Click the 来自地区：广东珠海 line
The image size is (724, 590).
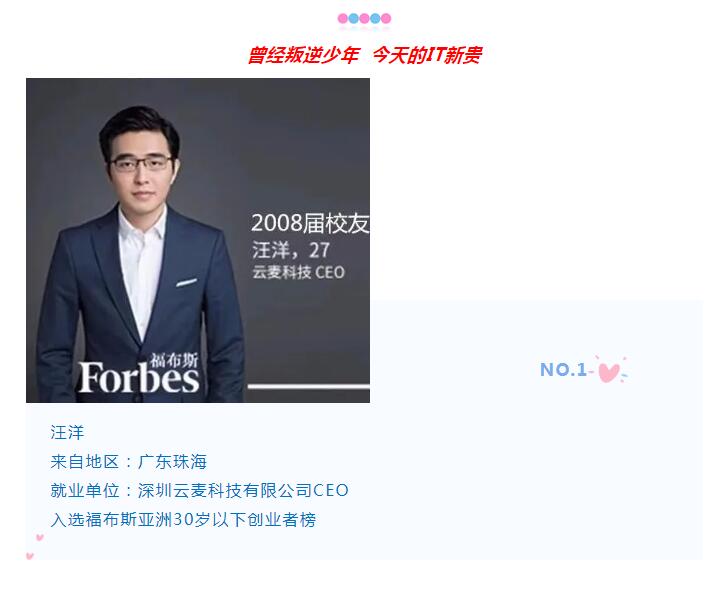pos(129,462)
